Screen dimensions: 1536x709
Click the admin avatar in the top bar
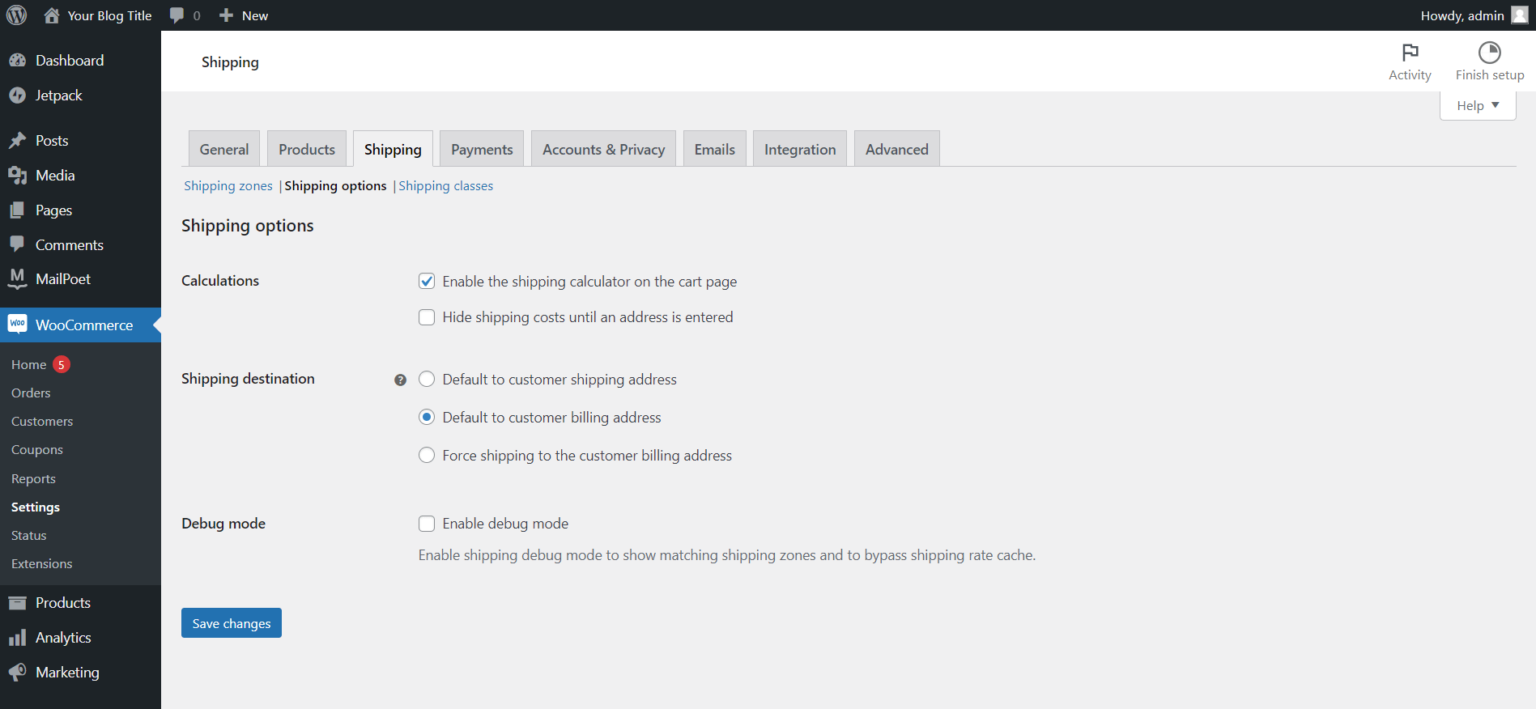pyautogui.click(x=1520, y=15)
